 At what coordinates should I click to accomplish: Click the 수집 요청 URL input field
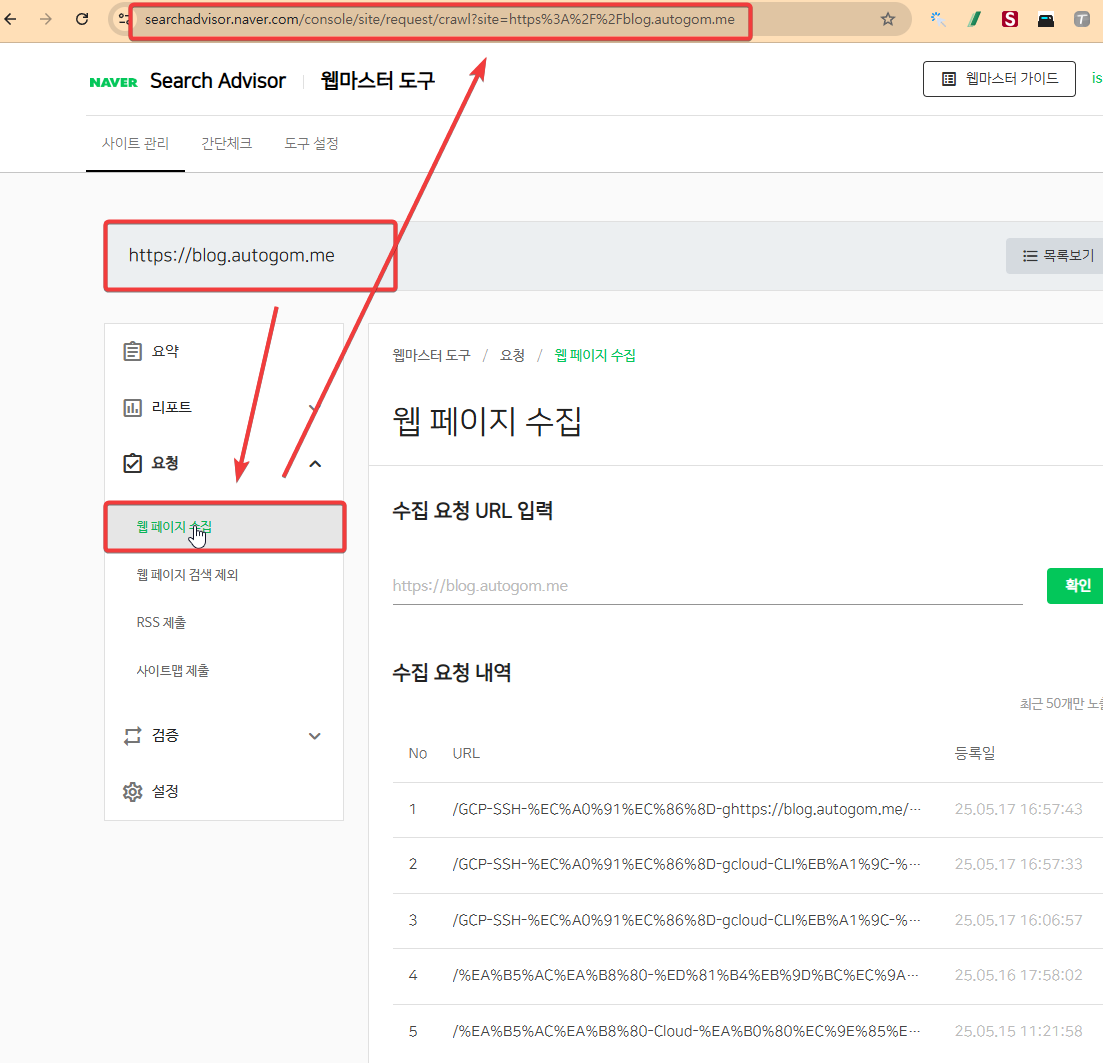click(x=706, y=586)
